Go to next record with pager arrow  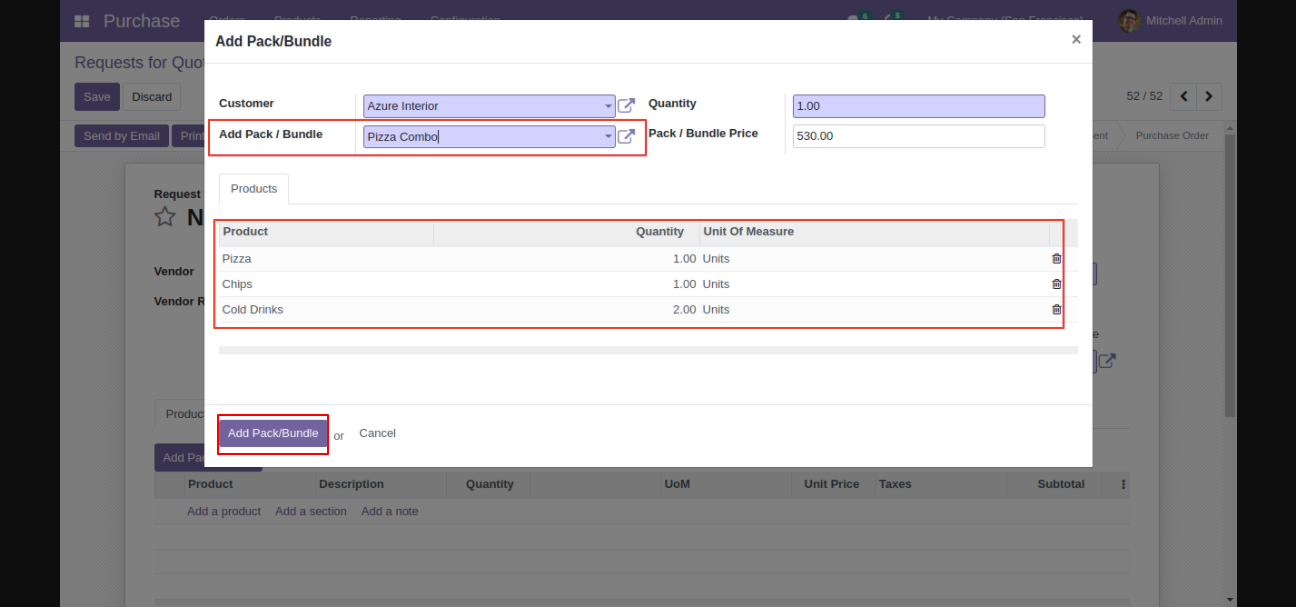[1209, 96]
